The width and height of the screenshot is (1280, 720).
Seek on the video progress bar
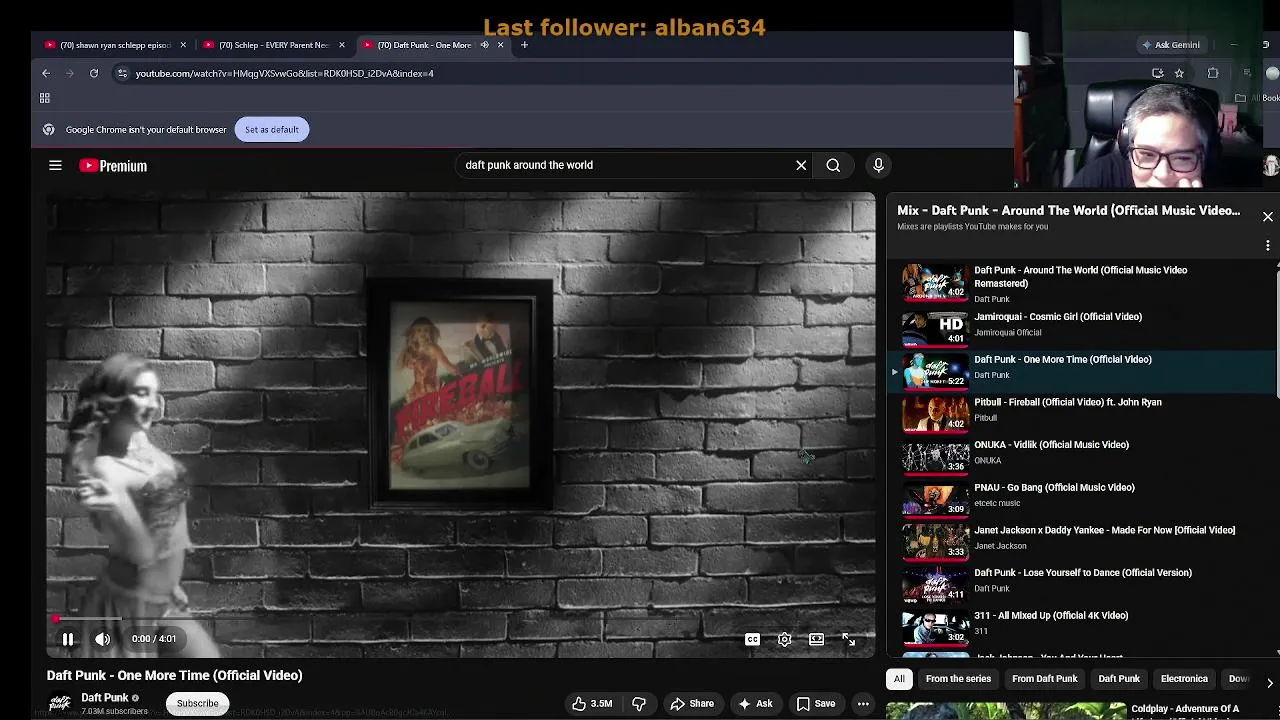click(461, 620)
